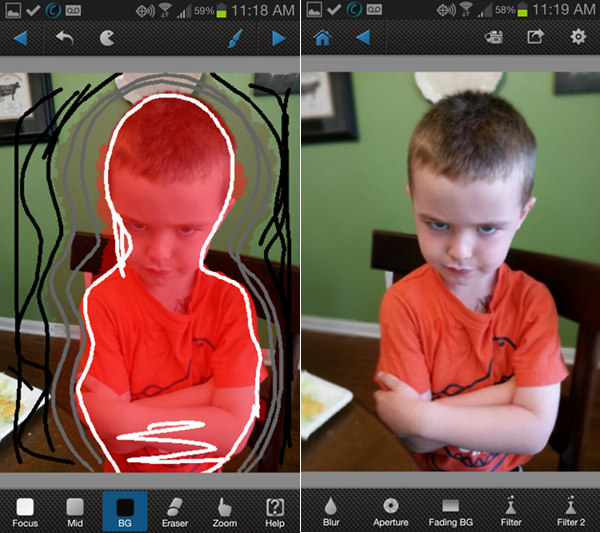Select the Mid gray brush
This screenshot has width=600, height=533.
pos(75,512)
